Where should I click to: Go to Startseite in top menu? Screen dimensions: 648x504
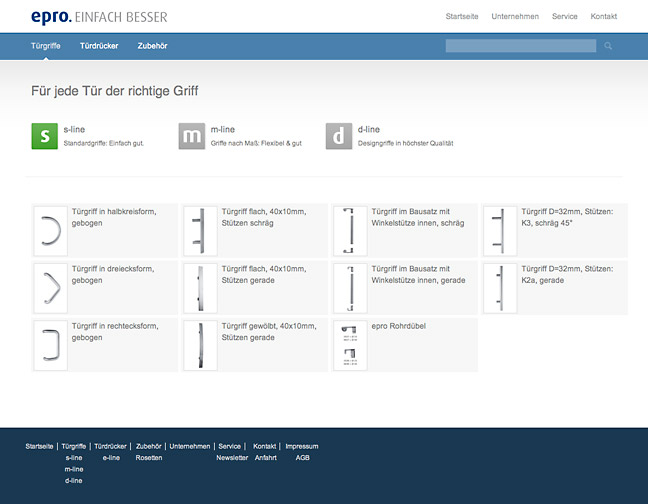pyautogui.click(x=462, y=17)
